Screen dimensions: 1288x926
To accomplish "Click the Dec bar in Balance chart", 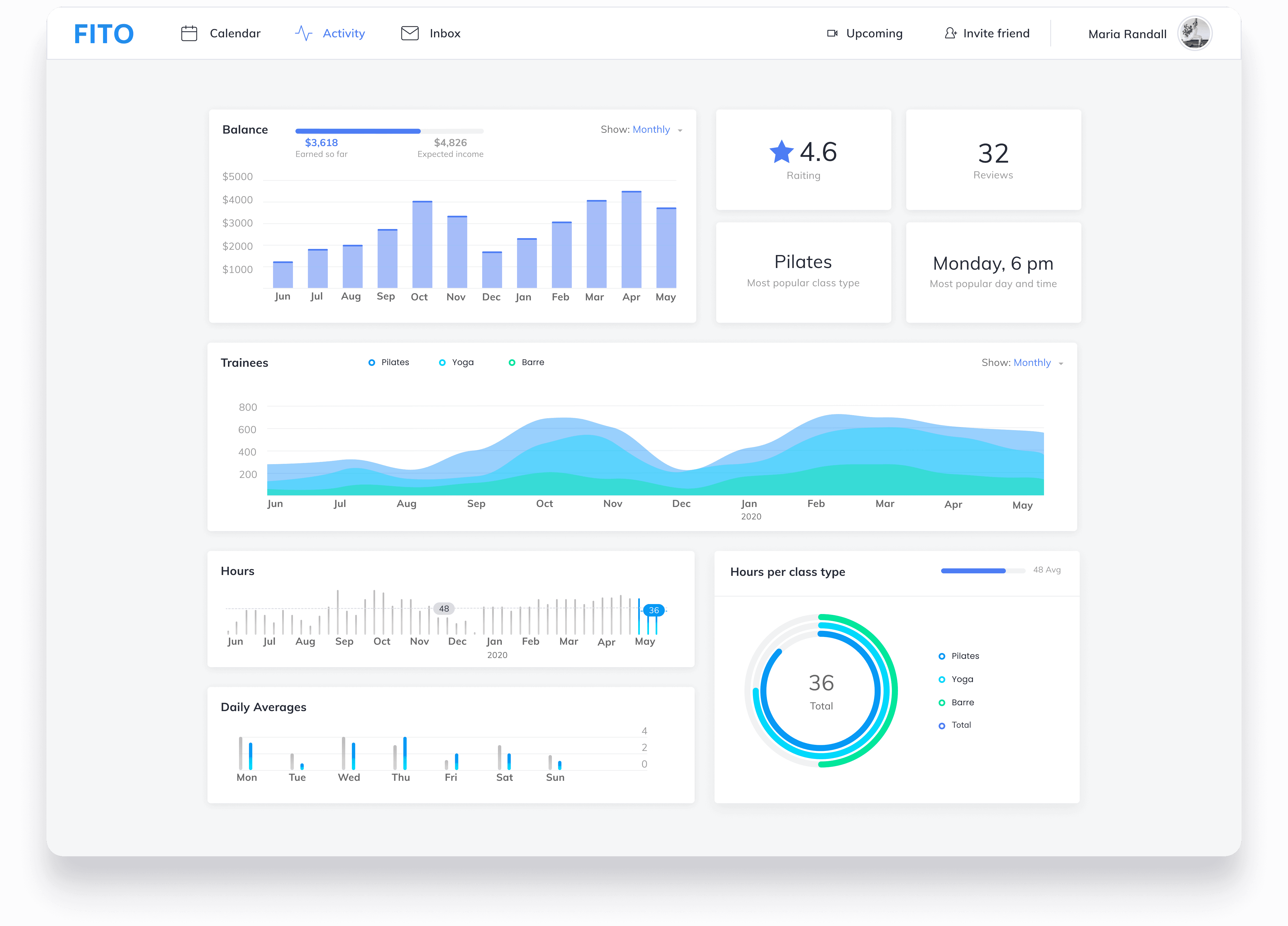I will [492, 270].
